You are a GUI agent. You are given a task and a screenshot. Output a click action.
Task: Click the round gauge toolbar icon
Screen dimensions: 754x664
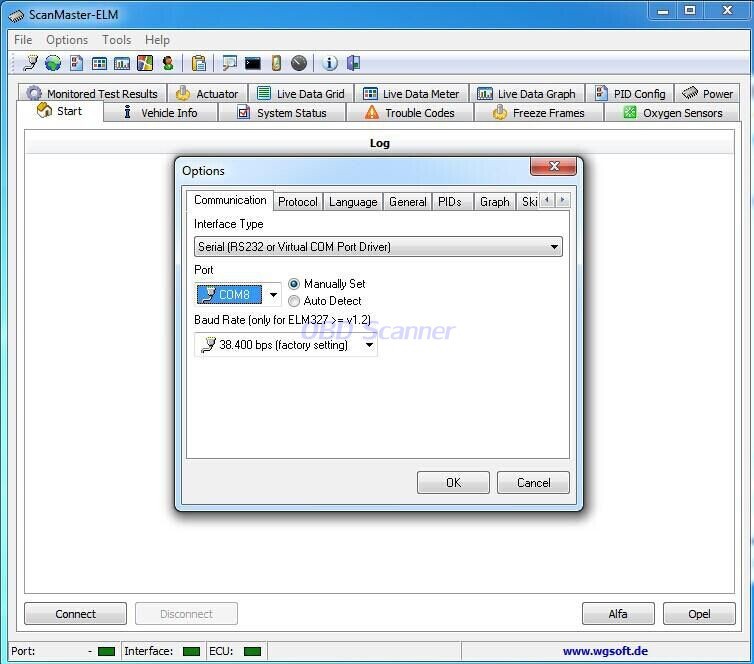coord(299,63)
